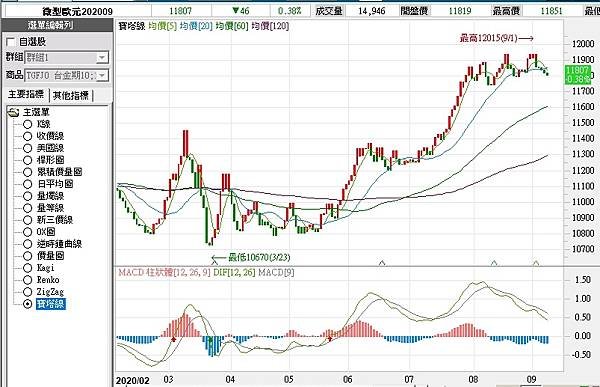Viewport: 600px width, 387px height.
Task: Click the high price value 11851
Action: [x=551, y=11]
